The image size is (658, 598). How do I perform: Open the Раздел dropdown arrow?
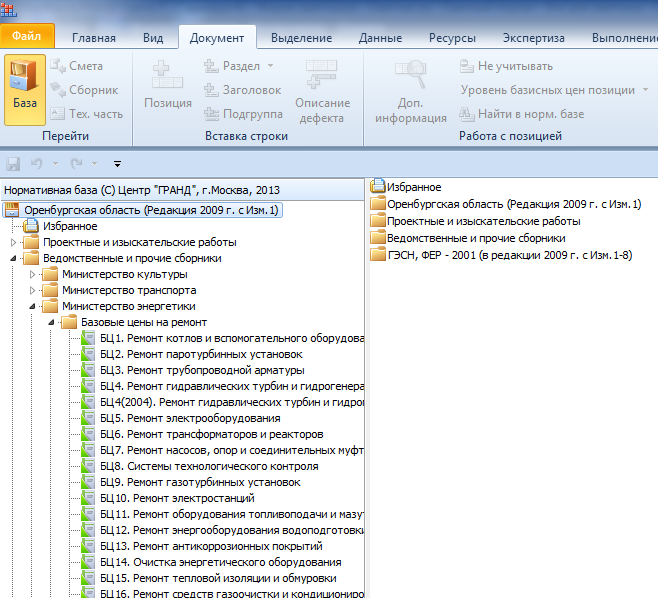tap(270, 66)
